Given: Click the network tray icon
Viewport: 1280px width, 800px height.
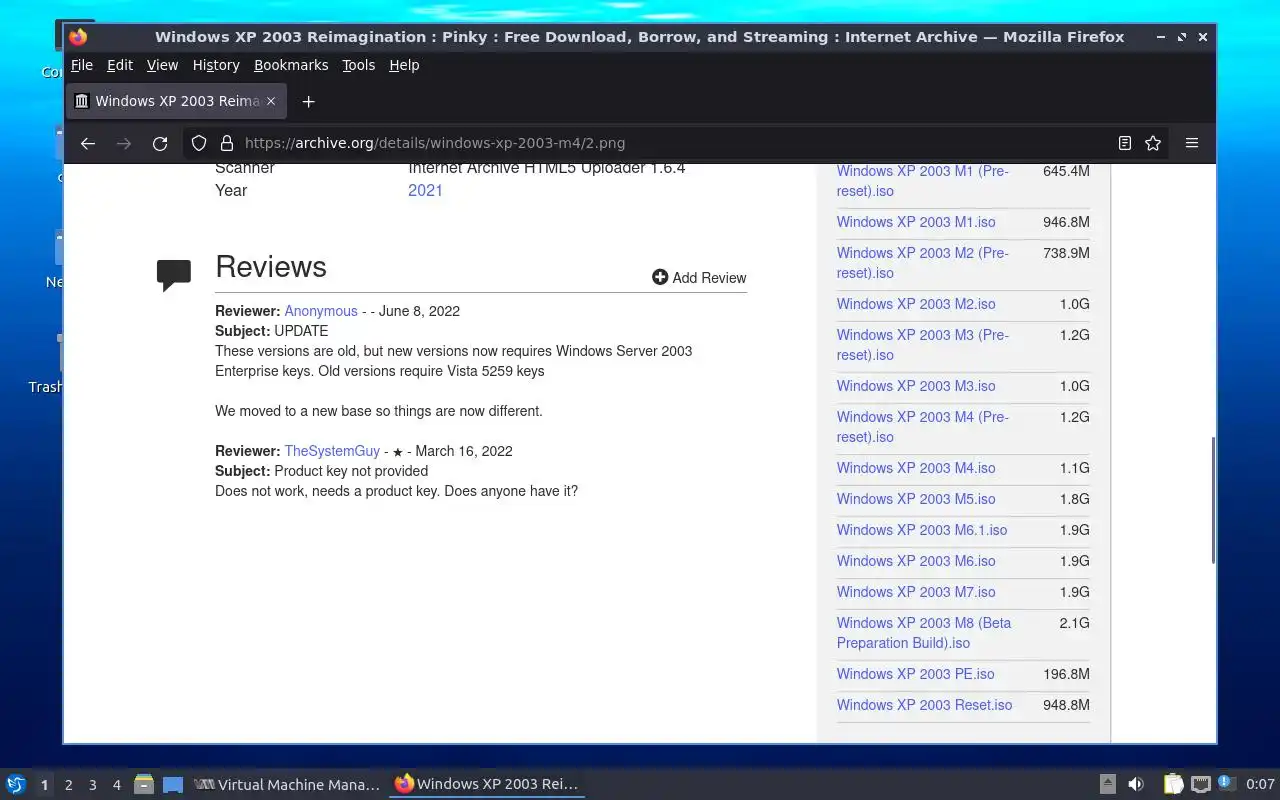Looking at the screenshot, I should pyautogui.click(x=1201, y=784).
